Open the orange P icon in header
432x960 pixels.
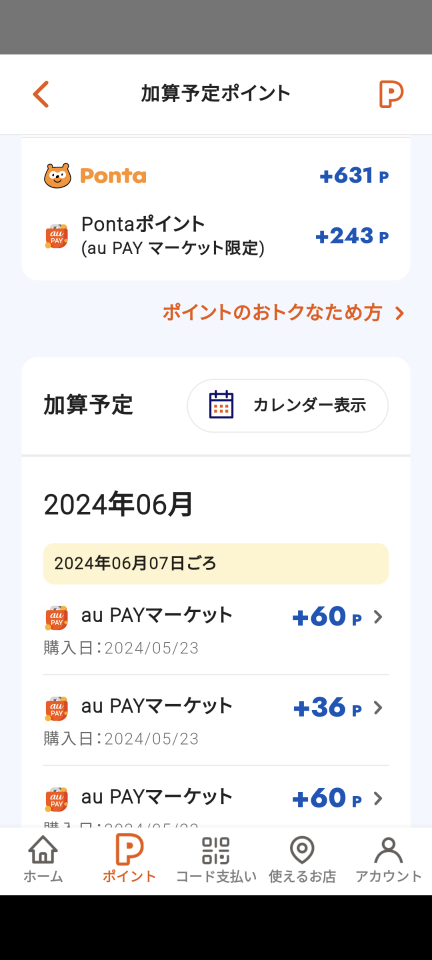click(391, 94)
